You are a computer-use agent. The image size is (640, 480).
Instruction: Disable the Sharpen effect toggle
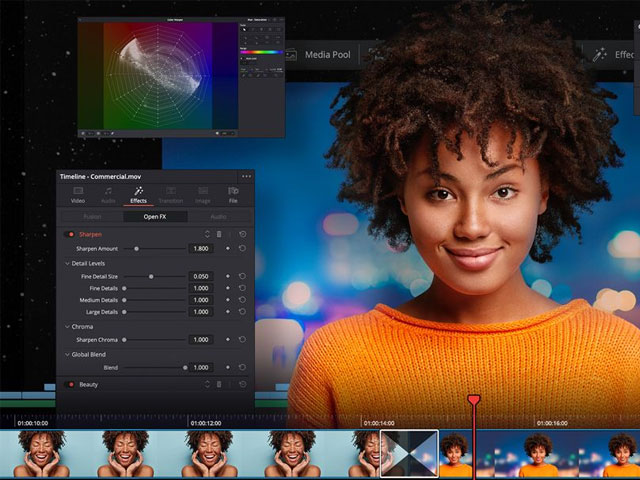tap(70, 234)
